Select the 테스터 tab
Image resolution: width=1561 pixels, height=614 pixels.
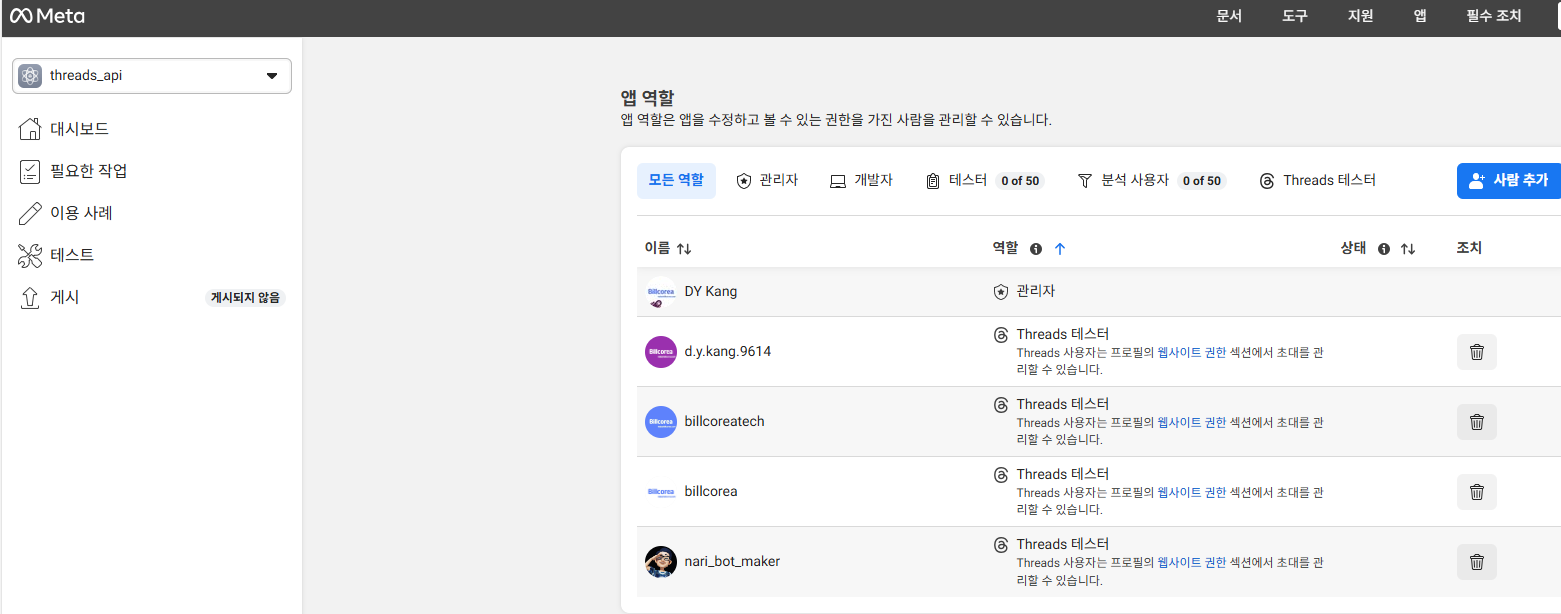tap(984, 180)
